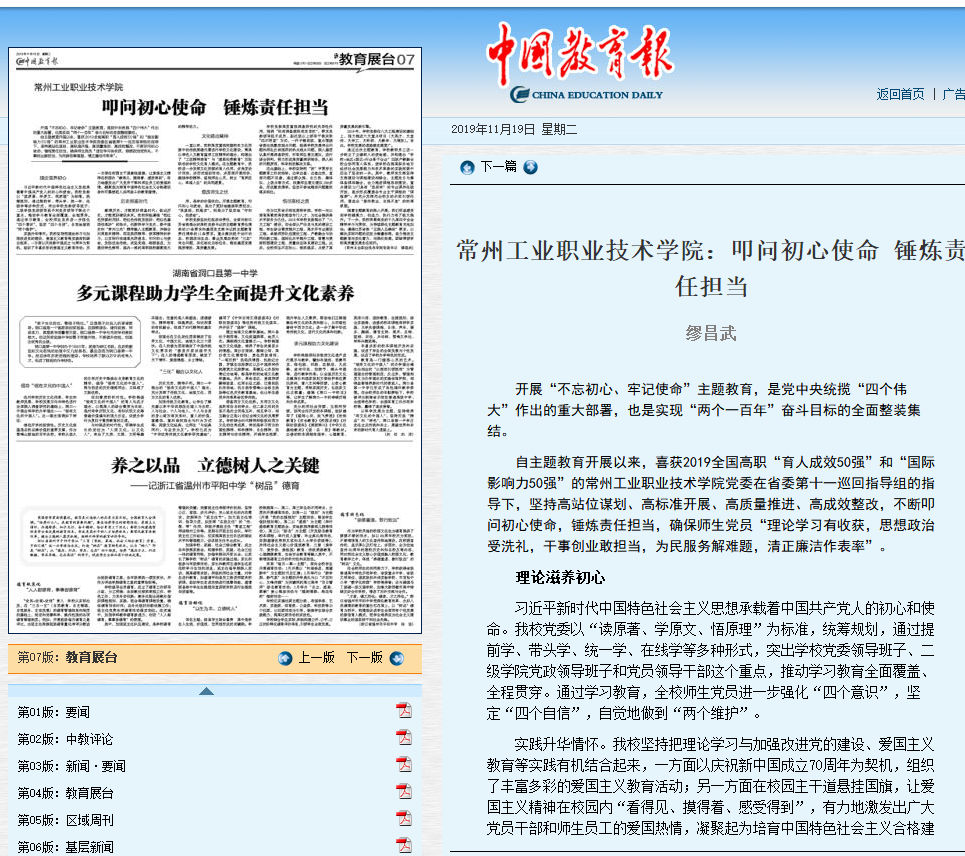Open 第02版：中教评论 page
The image size is (965, 856).
[x=65, y=739]
